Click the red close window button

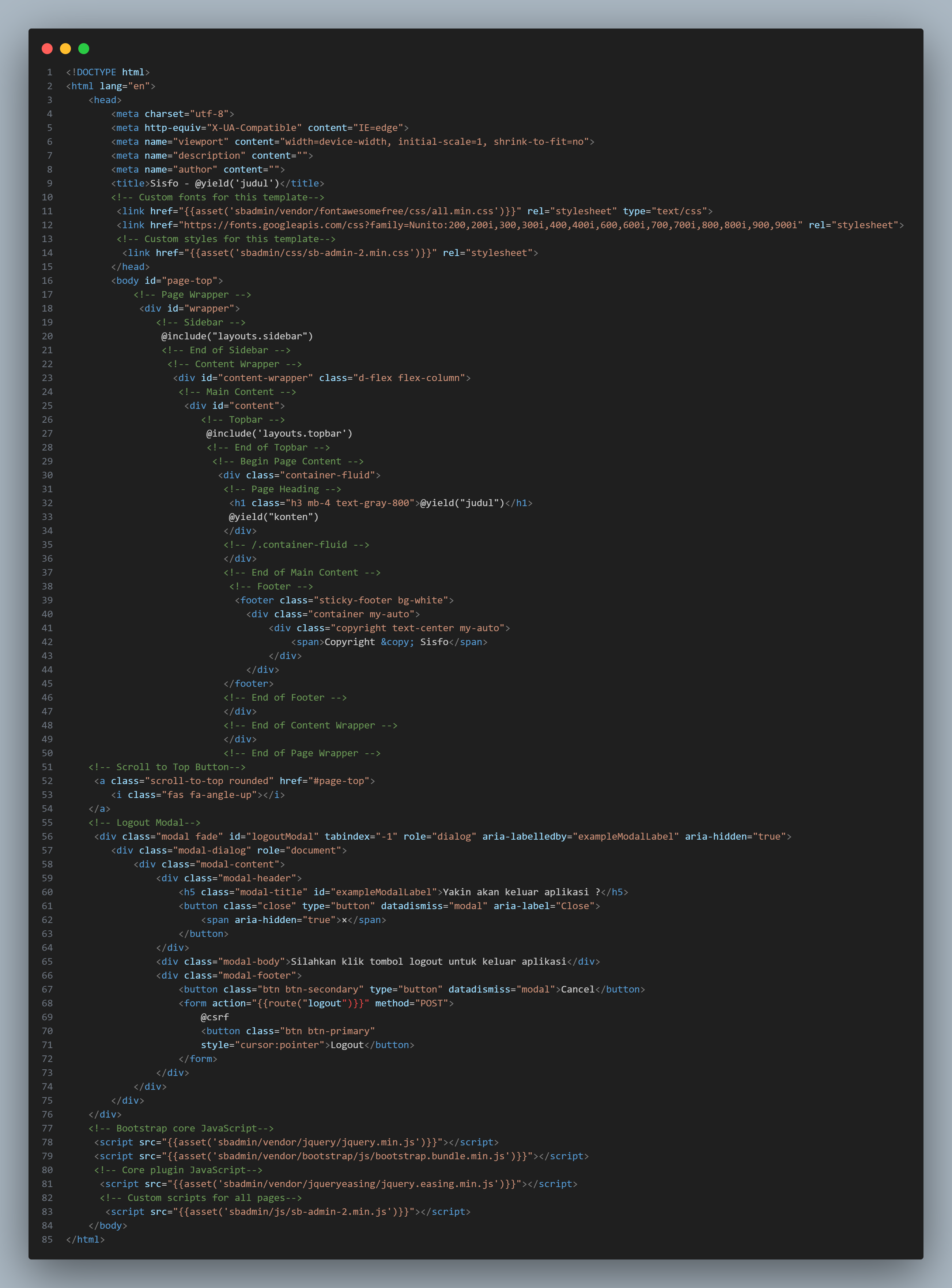point(47,49)
